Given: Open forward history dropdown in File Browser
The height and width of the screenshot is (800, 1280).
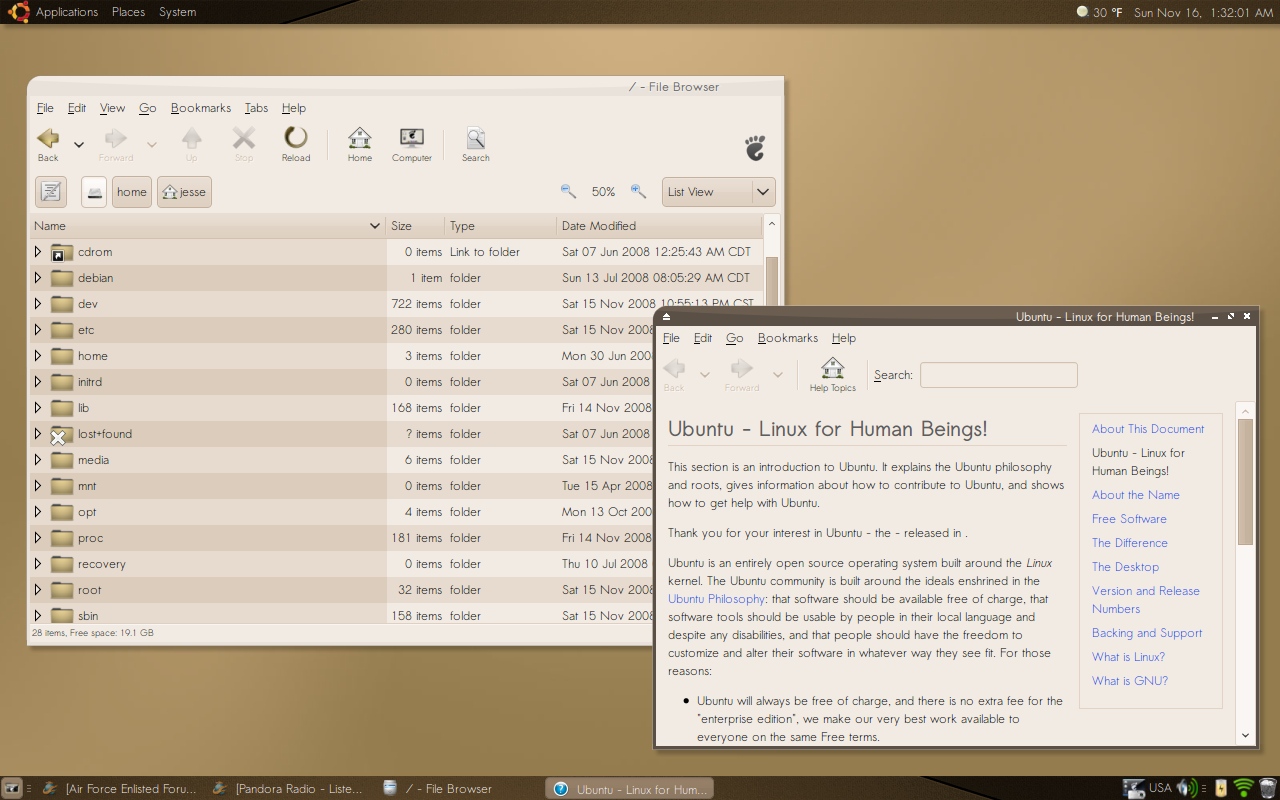Looking at the screenshot, I should click(152, 145).
